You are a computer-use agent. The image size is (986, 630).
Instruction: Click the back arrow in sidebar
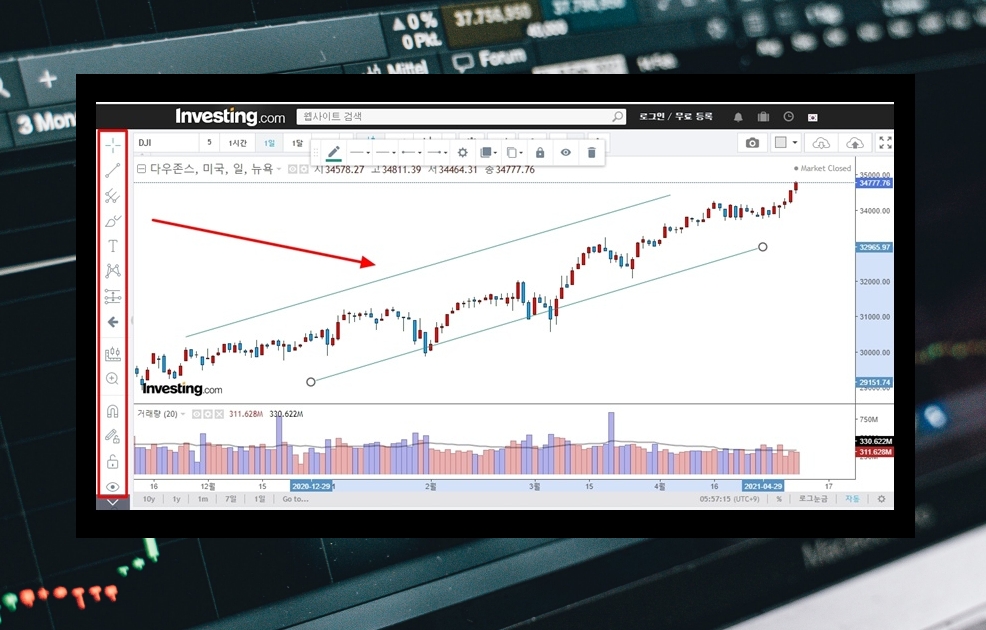click(113, 322)
